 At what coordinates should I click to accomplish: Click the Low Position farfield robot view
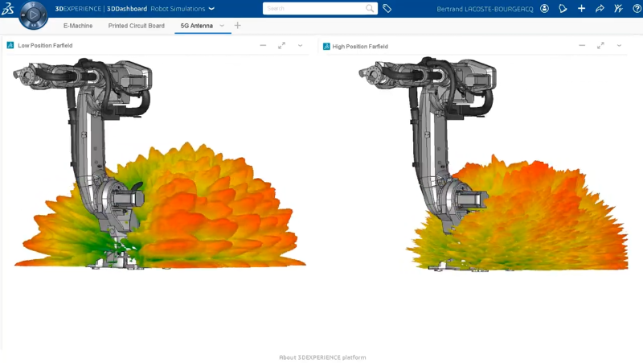(x=160, y=164)
